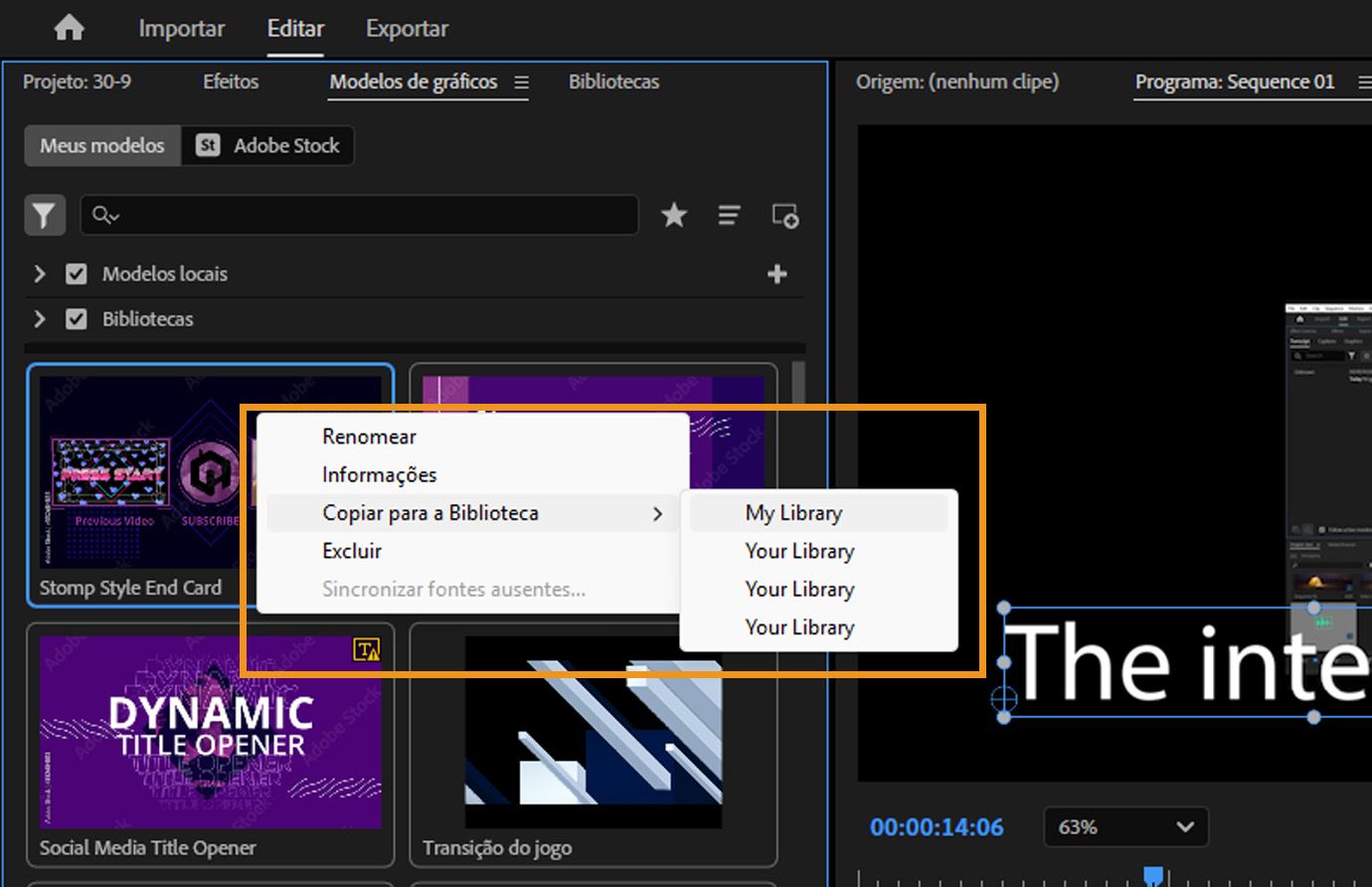Expand the Bibliotecas section in the list

coord(40,319)
